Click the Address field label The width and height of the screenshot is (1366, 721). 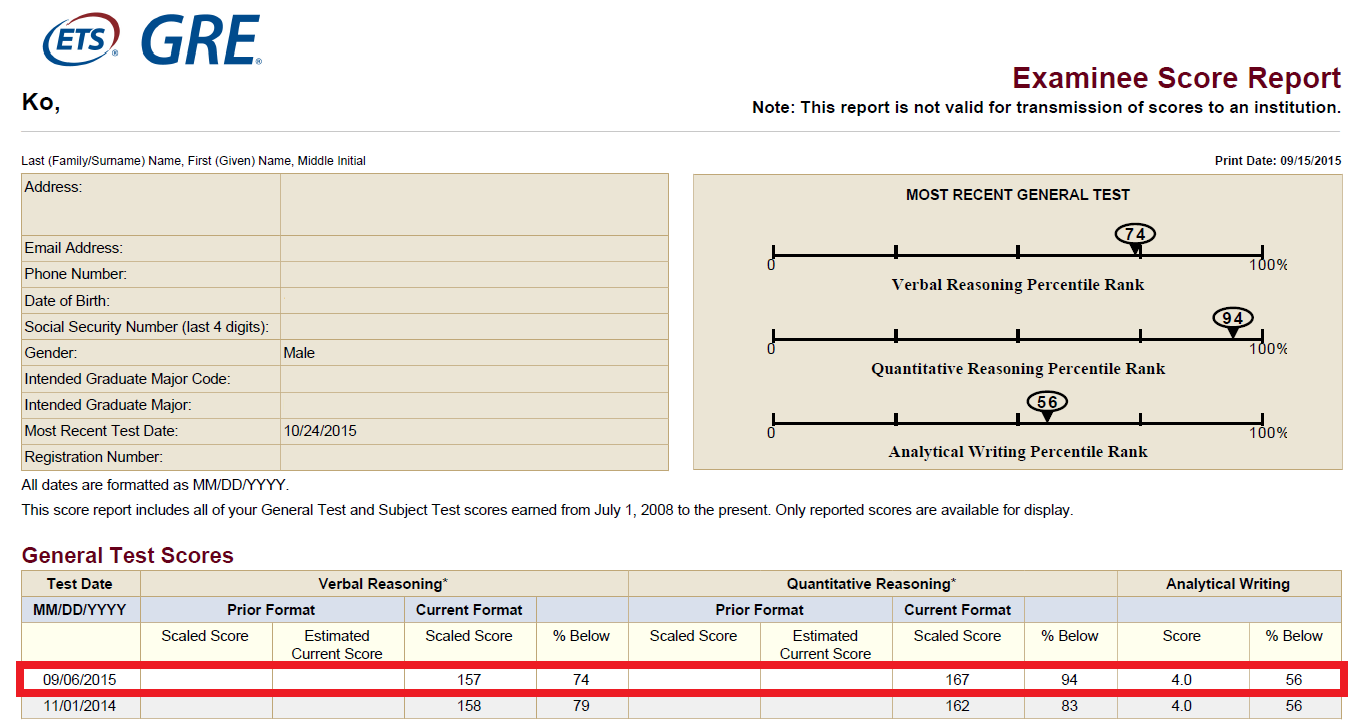(54, 187)
